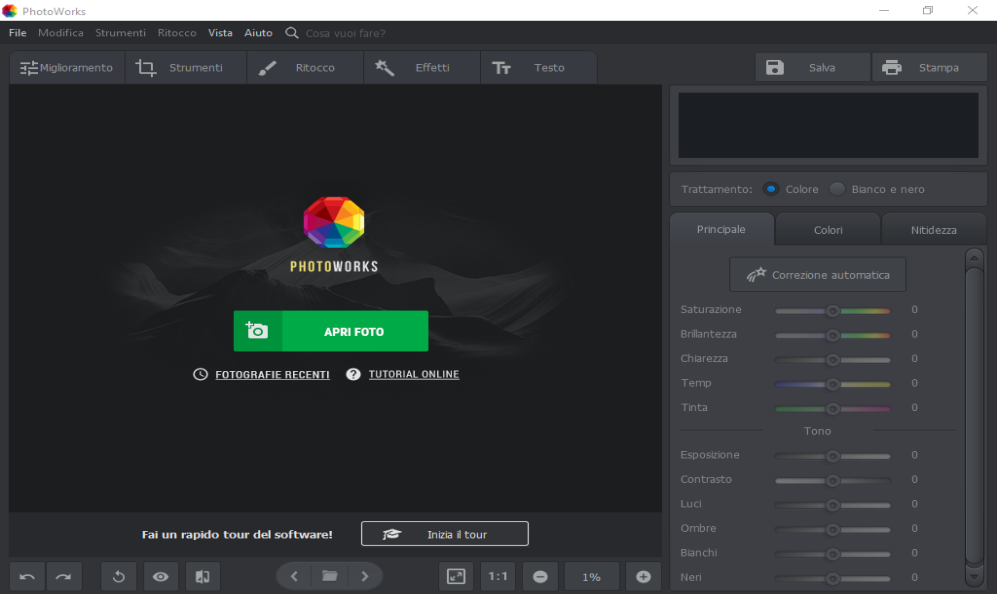Click the fit to screen icon

[457, 577]
